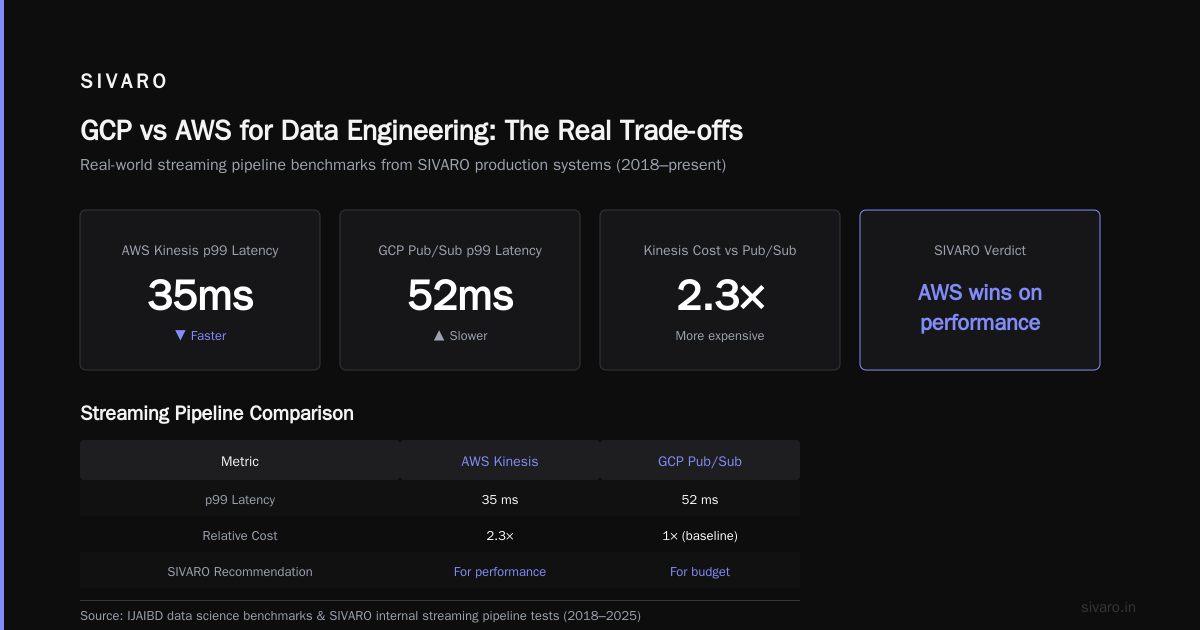Click the up triangle beside Slower
Screen dimensions: 1200x630
click(x=439, y=336)
